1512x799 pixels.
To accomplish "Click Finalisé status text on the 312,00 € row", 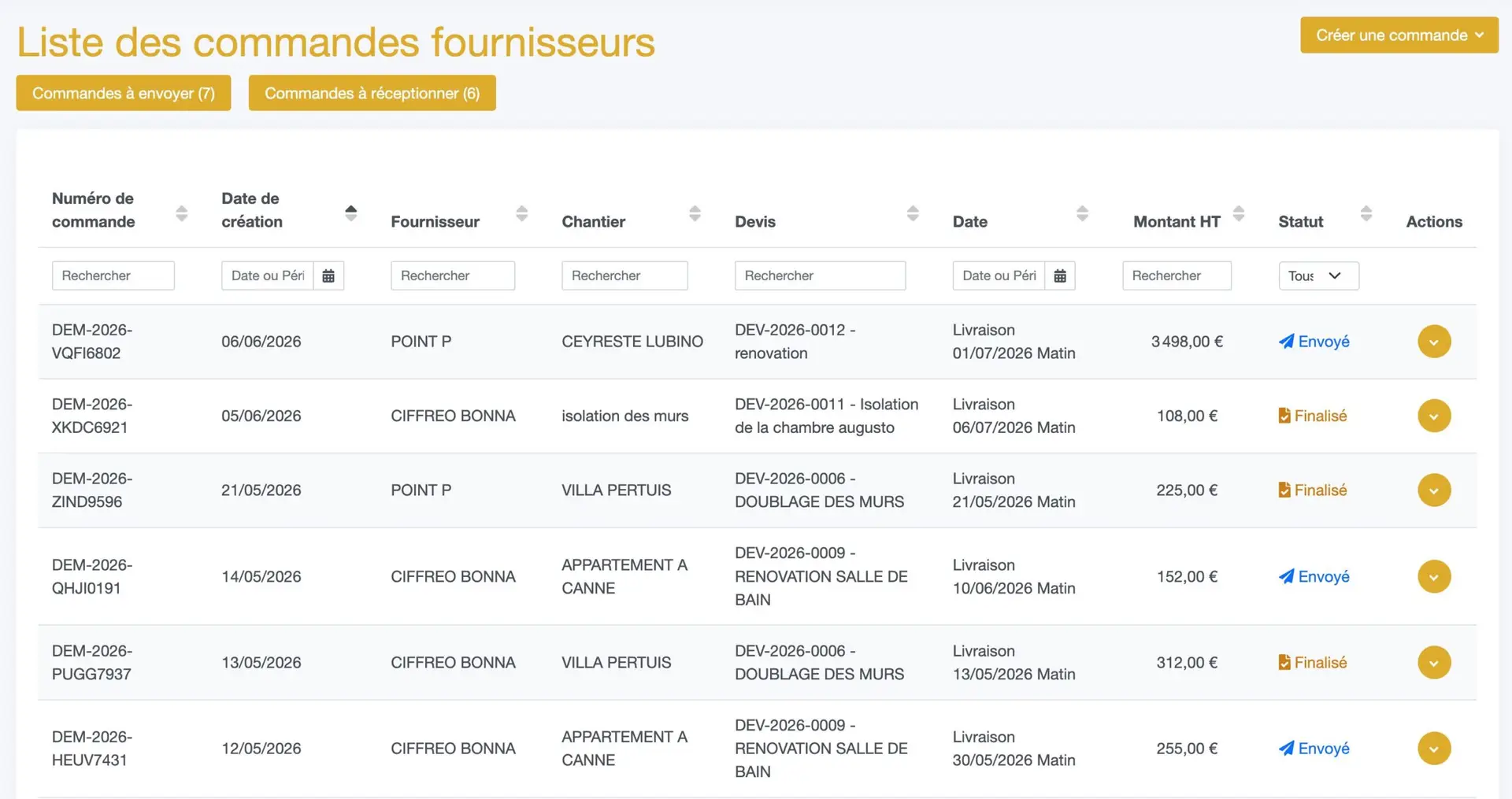I will [x=1321, y=662].
